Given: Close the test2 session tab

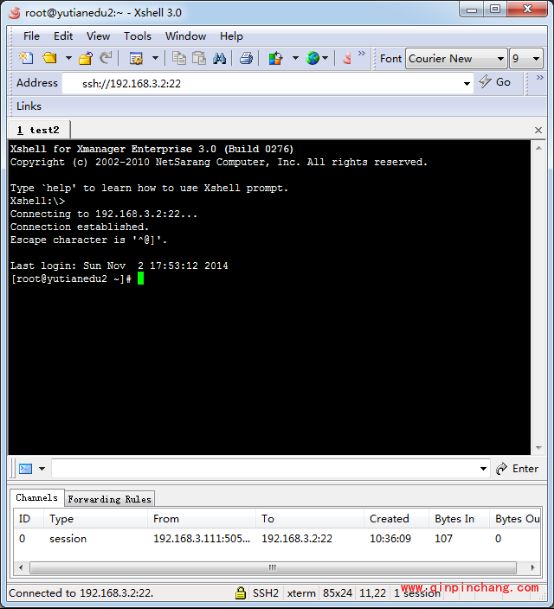Looking at the screenshot, I should (x=538, y=130).
